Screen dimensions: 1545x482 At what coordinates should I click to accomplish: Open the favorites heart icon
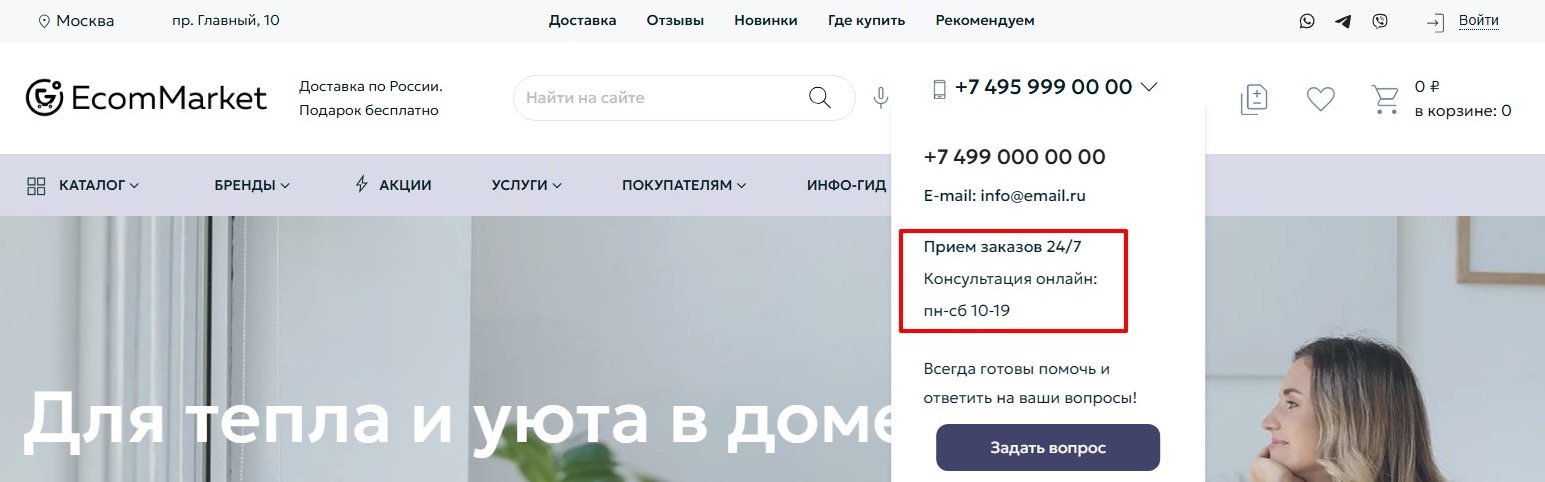[1321, 98]
